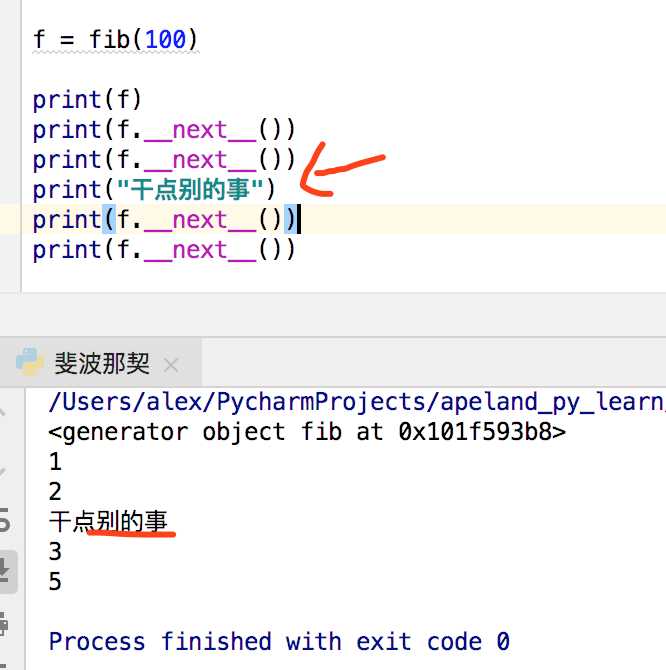
Task: Toggle scroll to end in run console
Action: (6, 572)
